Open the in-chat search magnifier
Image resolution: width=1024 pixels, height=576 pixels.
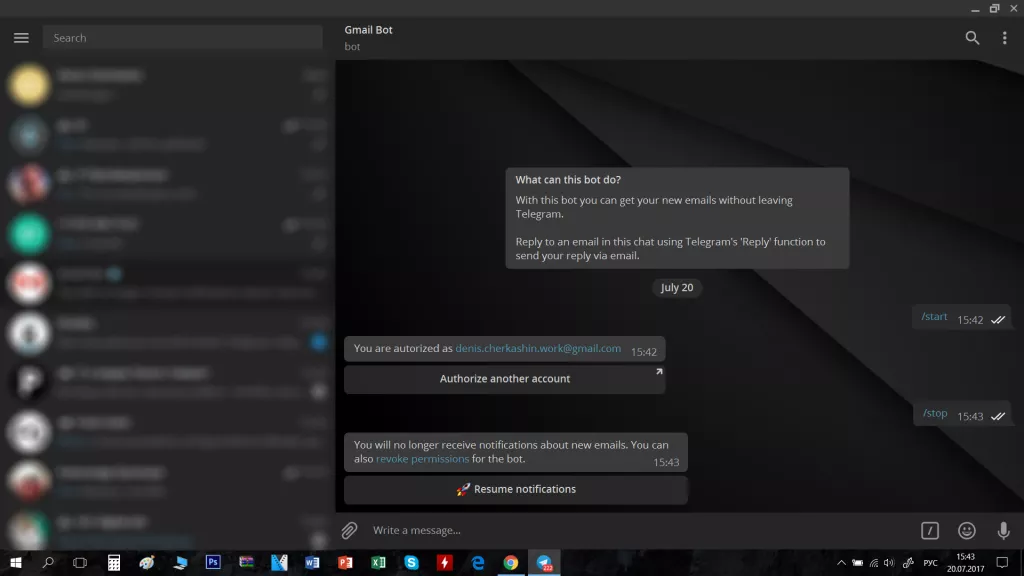pos(971,37)
